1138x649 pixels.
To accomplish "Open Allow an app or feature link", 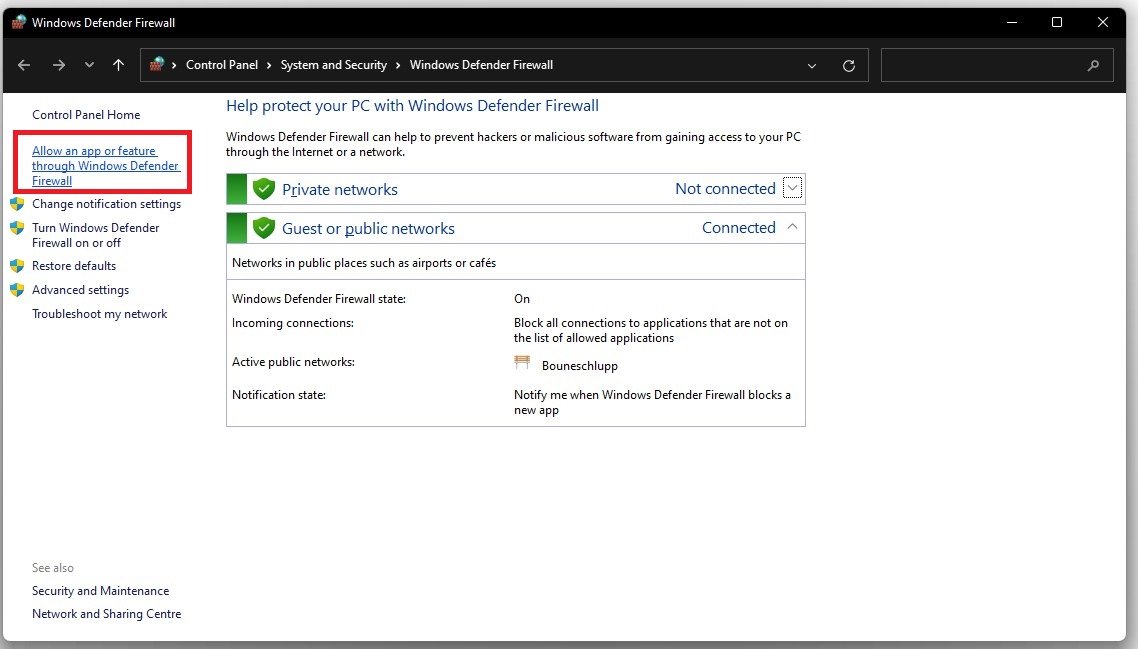I will 105,166.
